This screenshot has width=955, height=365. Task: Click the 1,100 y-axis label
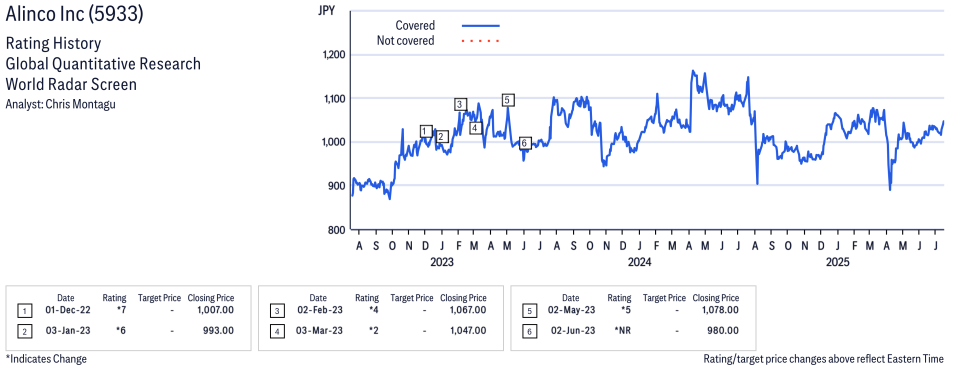point(333,99)
